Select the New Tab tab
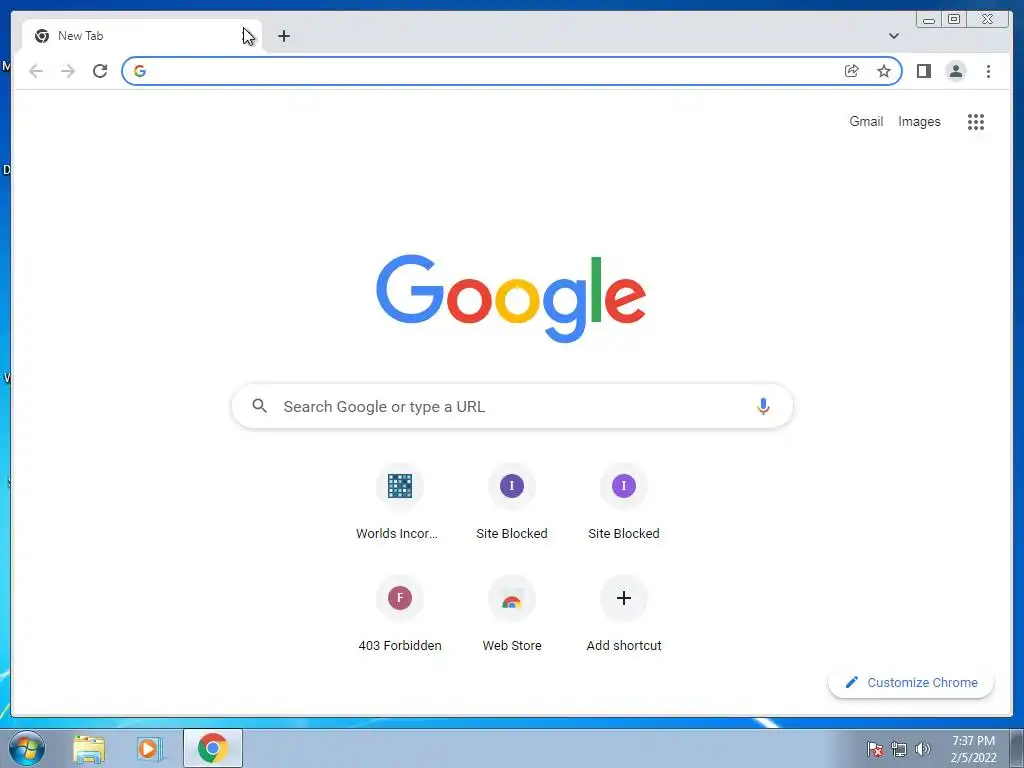This screenshot has height=768, width=1024. click(140, 36)
